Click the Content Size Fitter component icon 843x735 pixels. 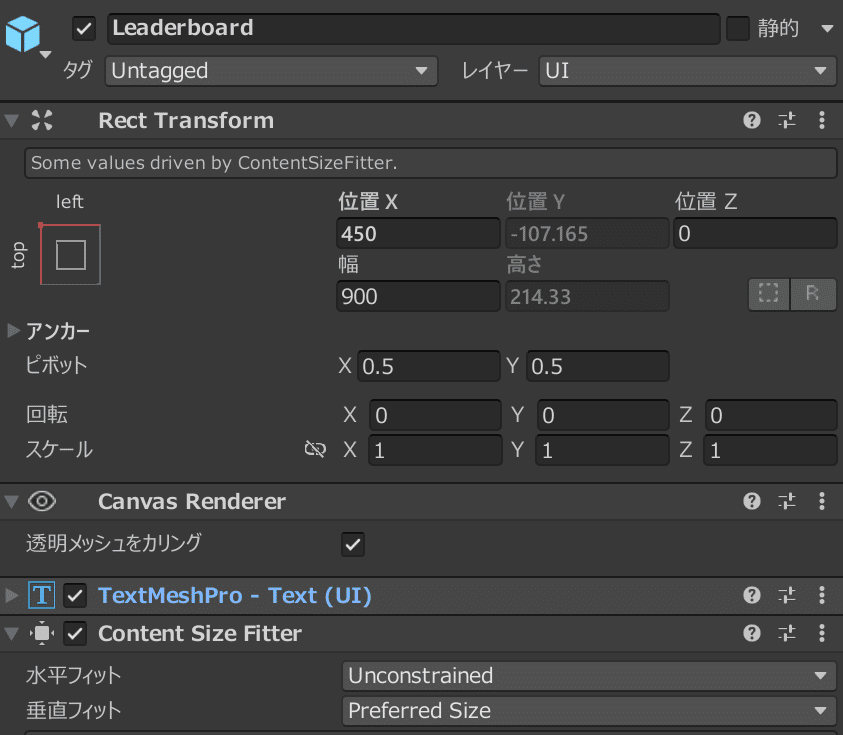coord(41,633)
